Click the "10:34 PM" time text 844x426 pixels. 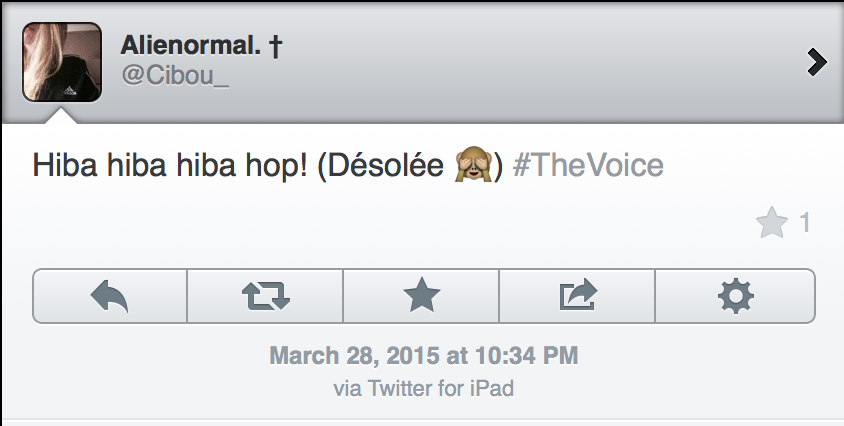(x=532, y=356)
